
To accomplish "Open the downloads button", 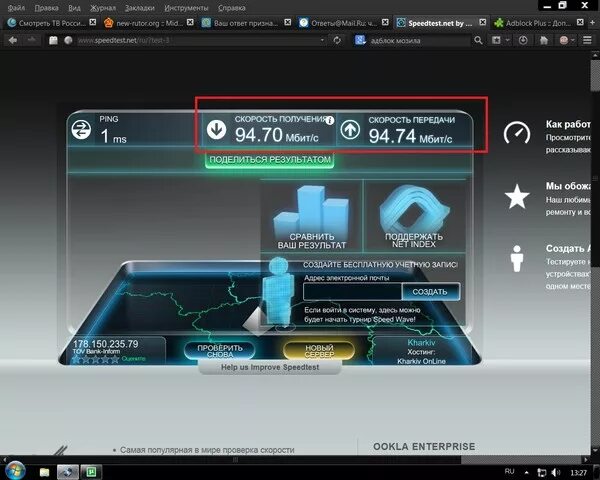I will (523, 40).
